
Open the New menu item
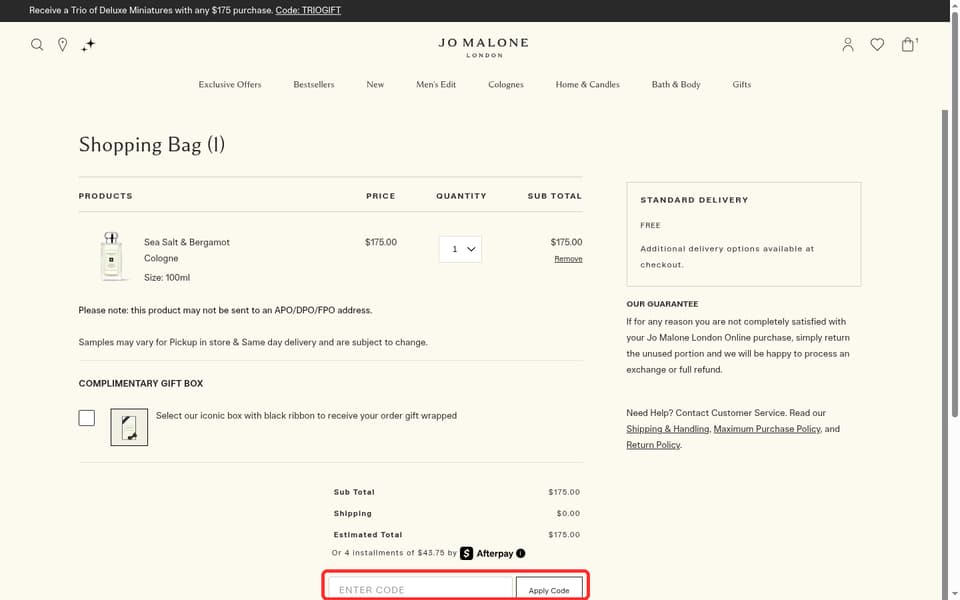pyautogui.click(x=375, y=84)
